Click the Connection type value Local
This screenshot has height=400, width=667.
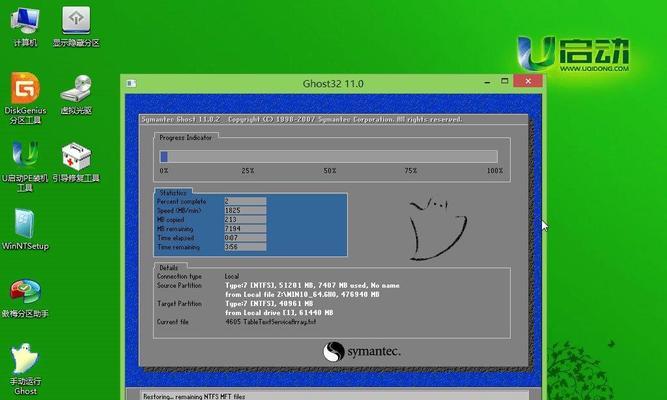click(x=232, y=276)
